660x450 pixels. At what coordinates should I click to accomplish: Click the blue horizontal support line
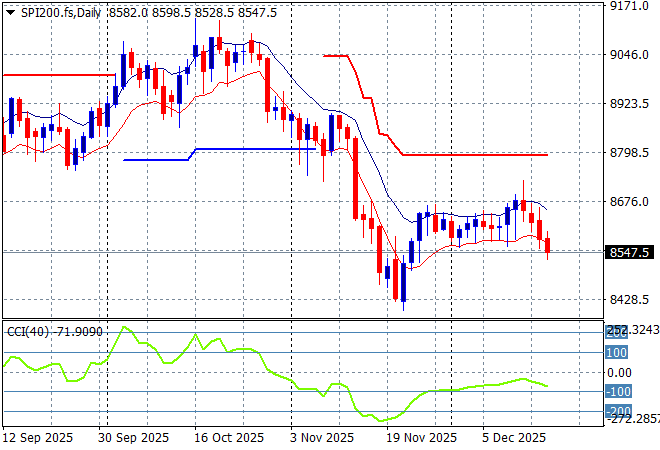(x=250, y=150)
